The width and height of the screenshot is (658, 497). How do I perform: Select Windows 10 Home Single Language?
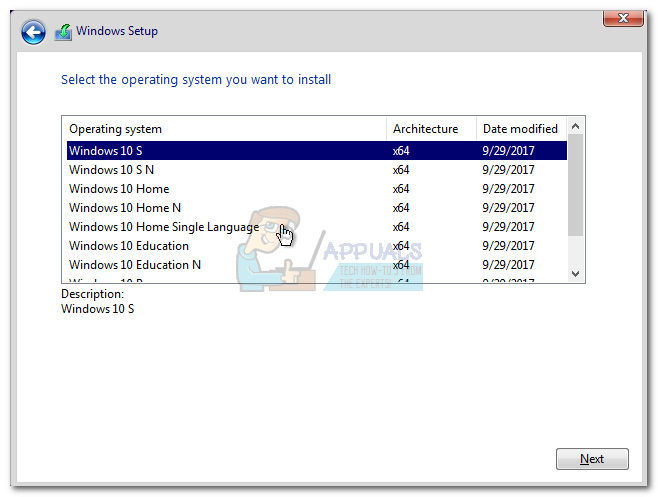tap(317, 227)
